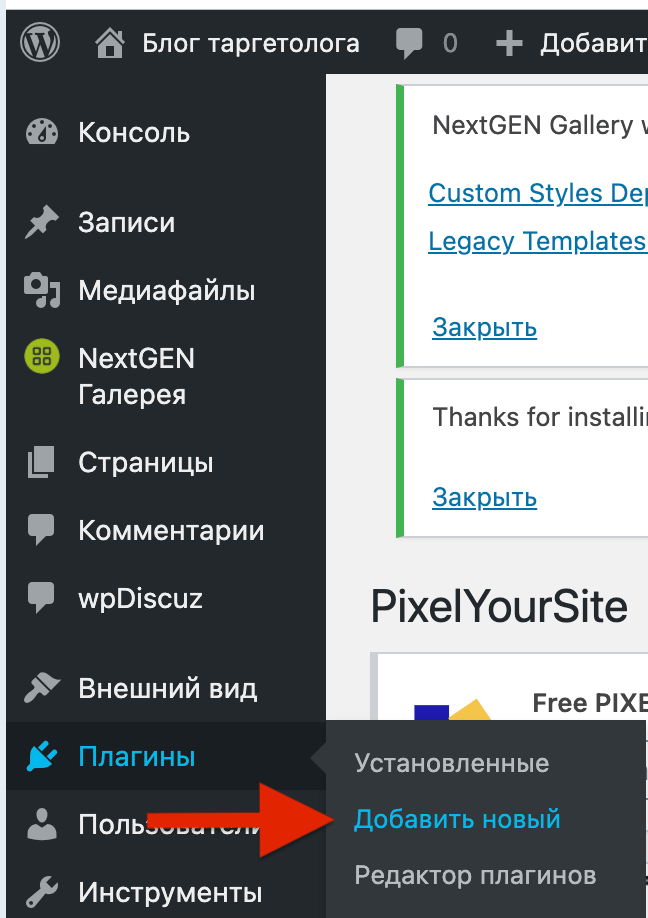The image size is (648, 918).
Task: Click the WordPress logo icon
Action: click(39, 43)
